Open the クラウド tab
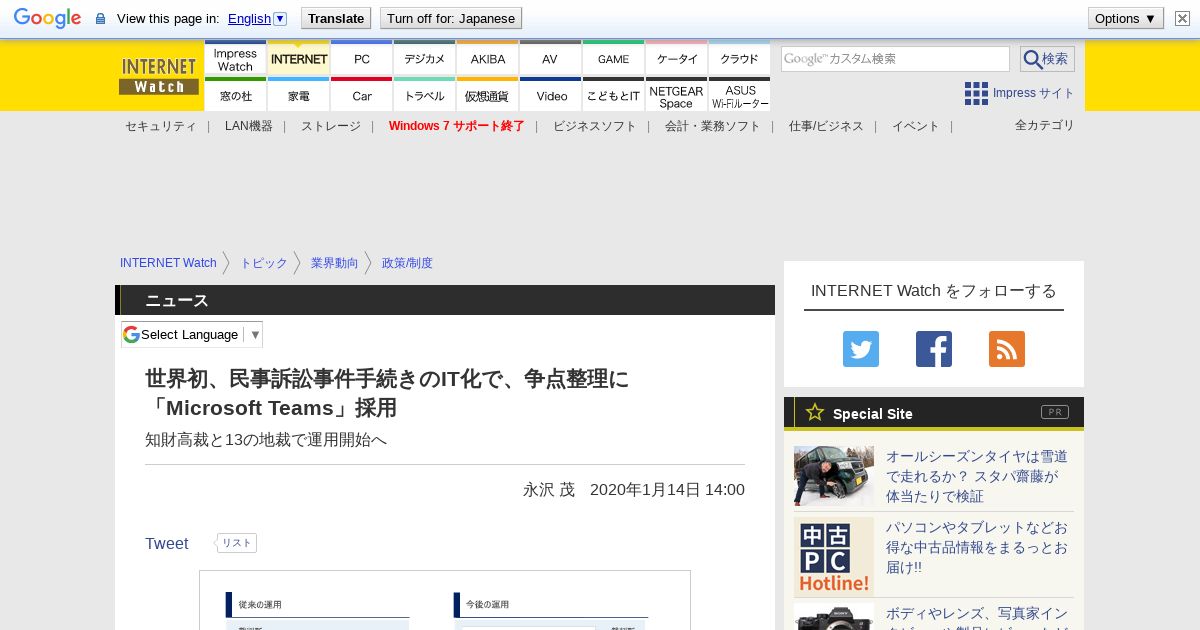The height and width of the screenshot is (630, 1200). (x=740, y=58)
